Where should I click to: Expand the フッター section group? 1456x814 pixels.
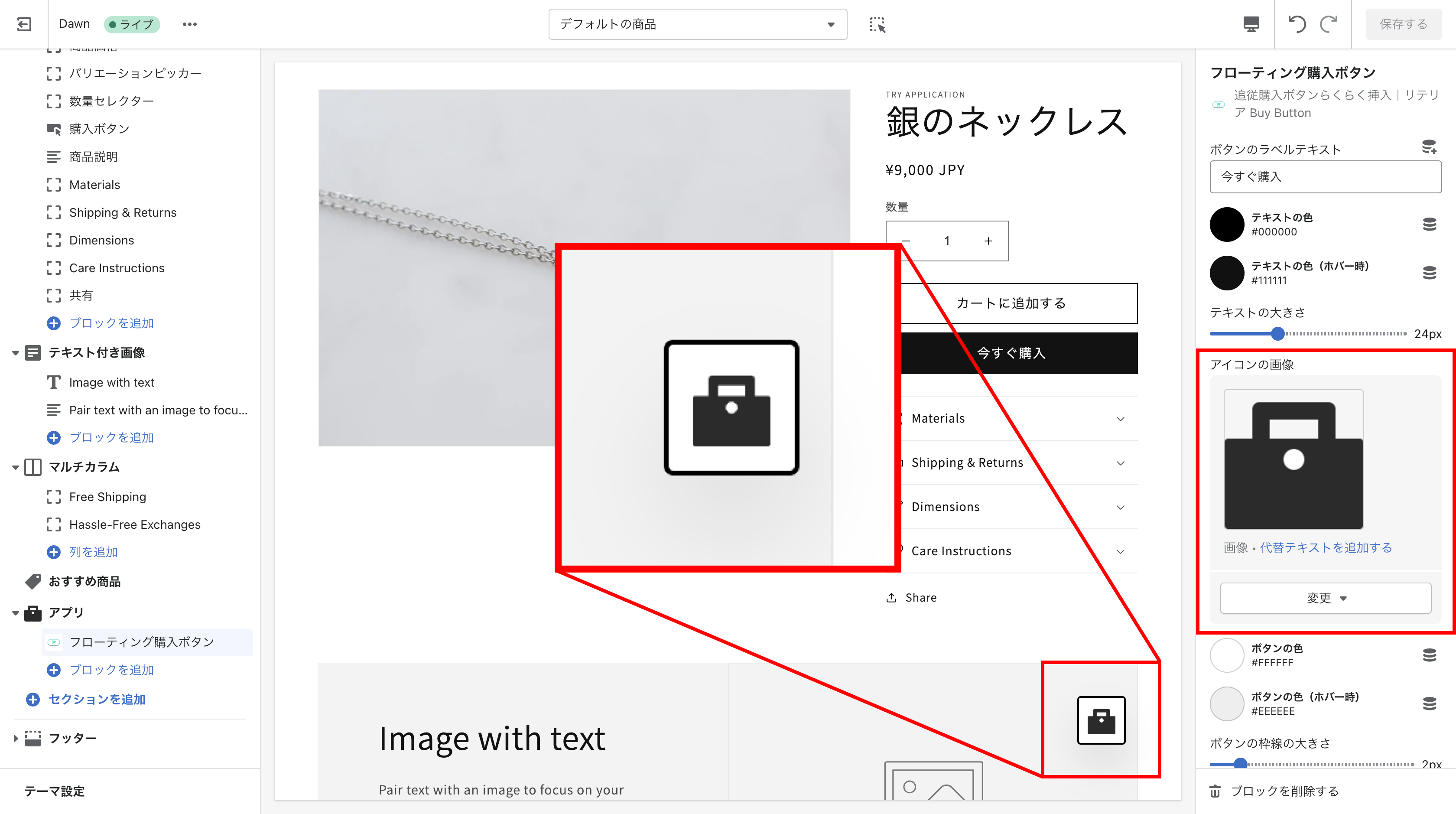click(x=15, y=738)
